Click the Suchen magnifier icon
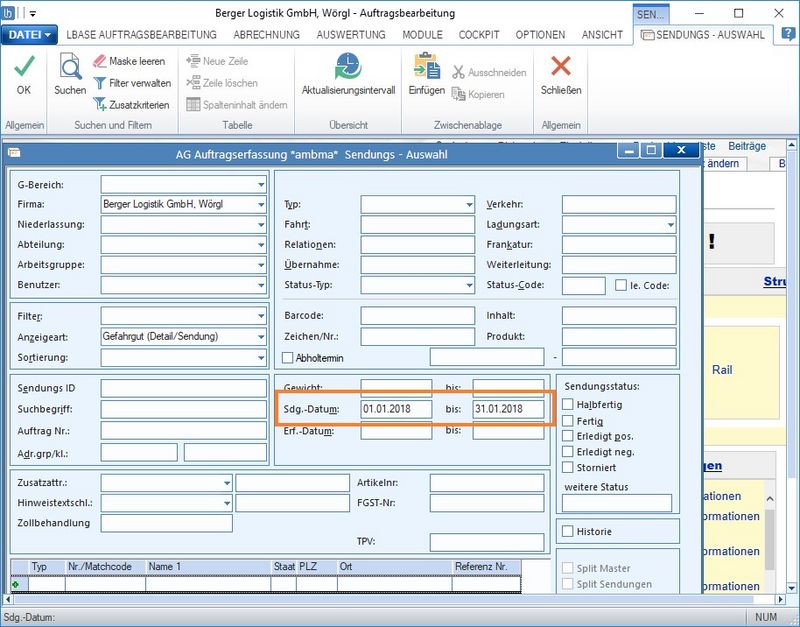Viewport: 800px width, 627px height. (x=70, y=66)
